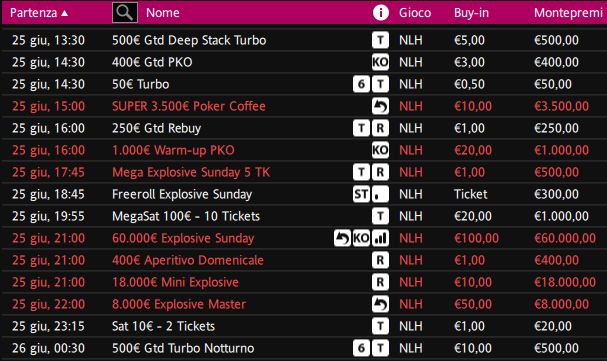This screenshot has height=361, width=607.
Task: Click the R rebuy icon on 18.000€ Mini Explosive
Action: (380, 282)
